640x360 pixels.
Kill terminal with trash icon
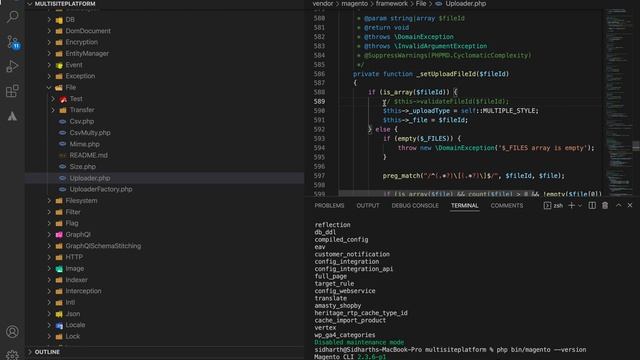coord(605,206)
